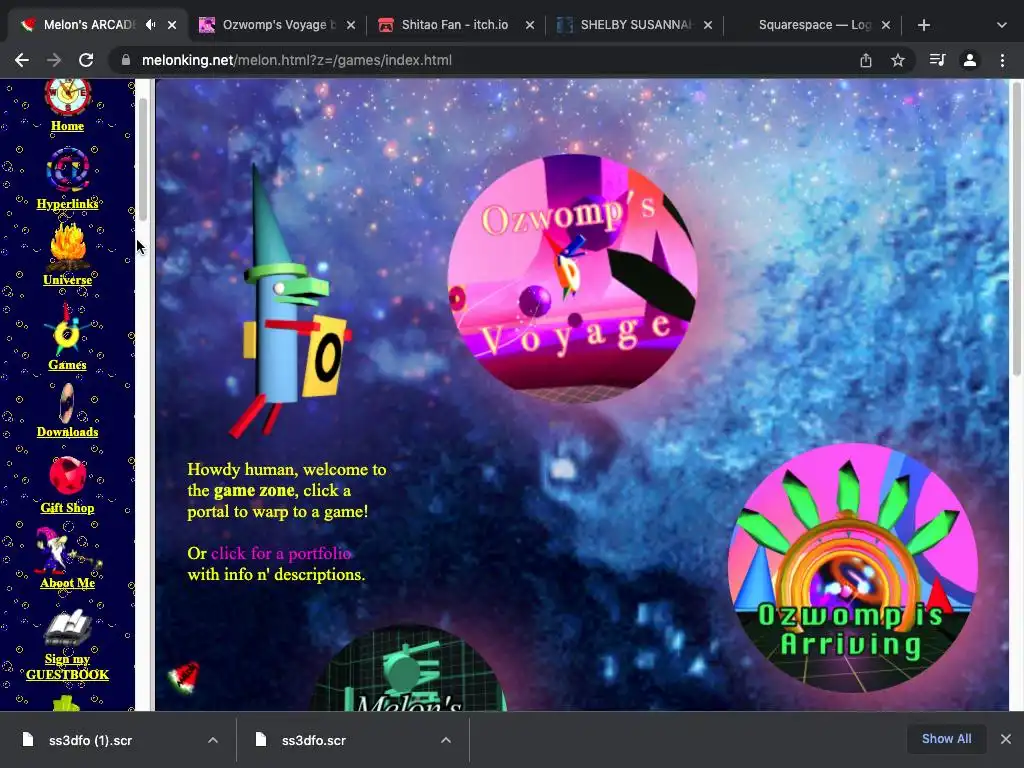Click the browser forward arrow
This screenshot has width=1024, height=768.
(x=54, y=60)
